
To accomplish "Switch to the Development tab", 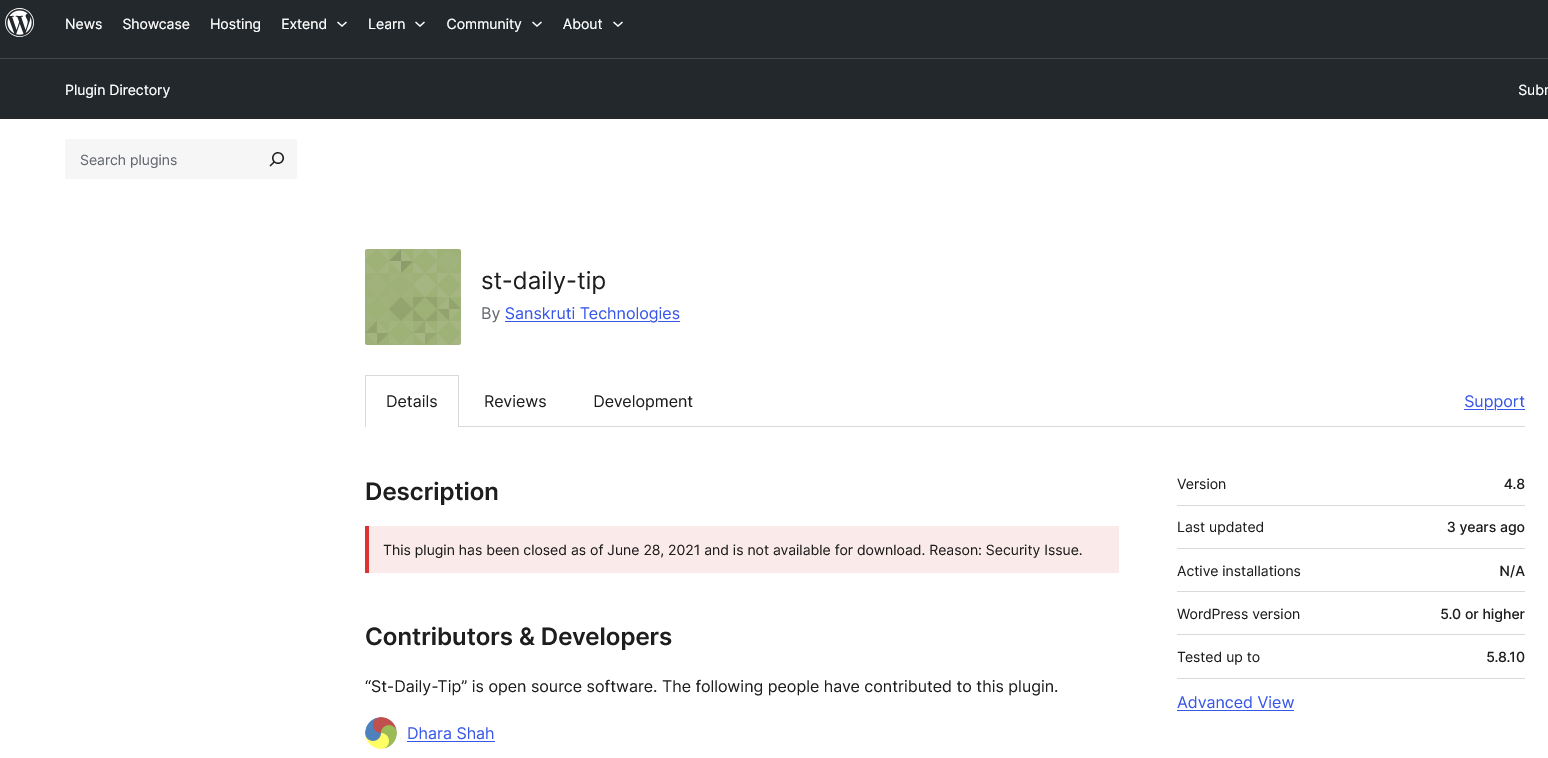I will [643, 401].
